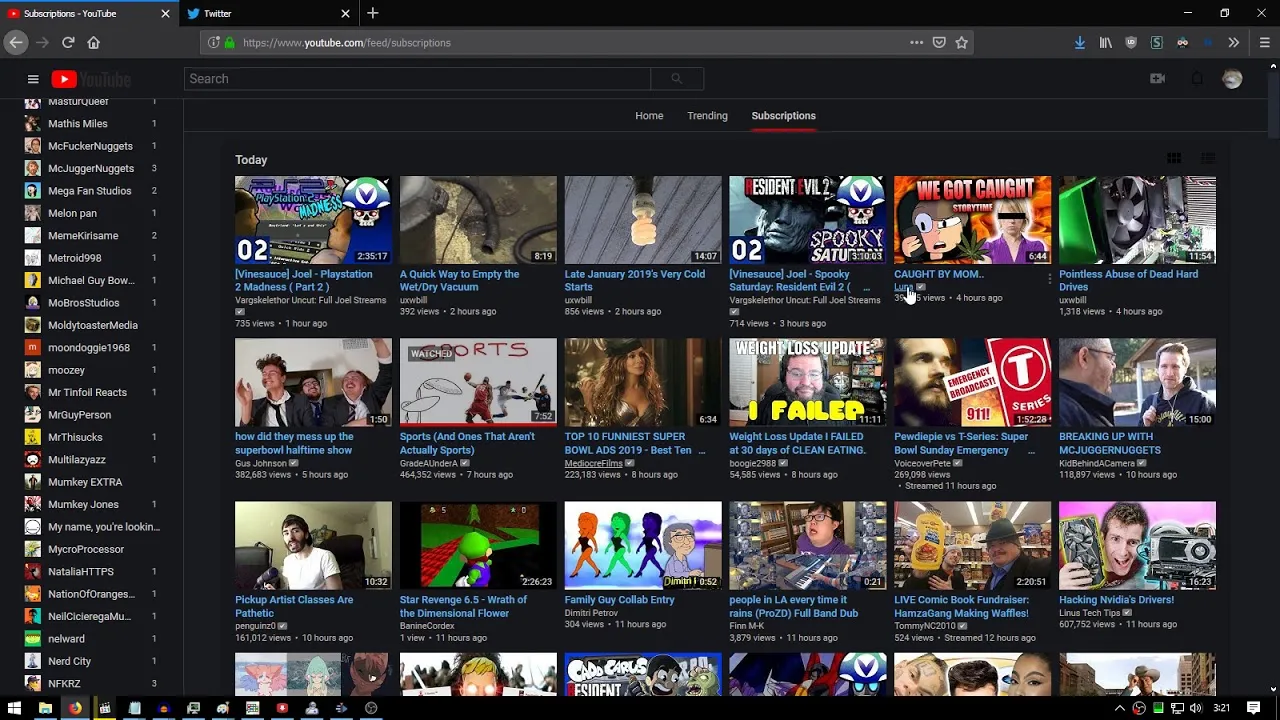Show site information lock icon
The image size is (1280, 720).
[230, 42]
